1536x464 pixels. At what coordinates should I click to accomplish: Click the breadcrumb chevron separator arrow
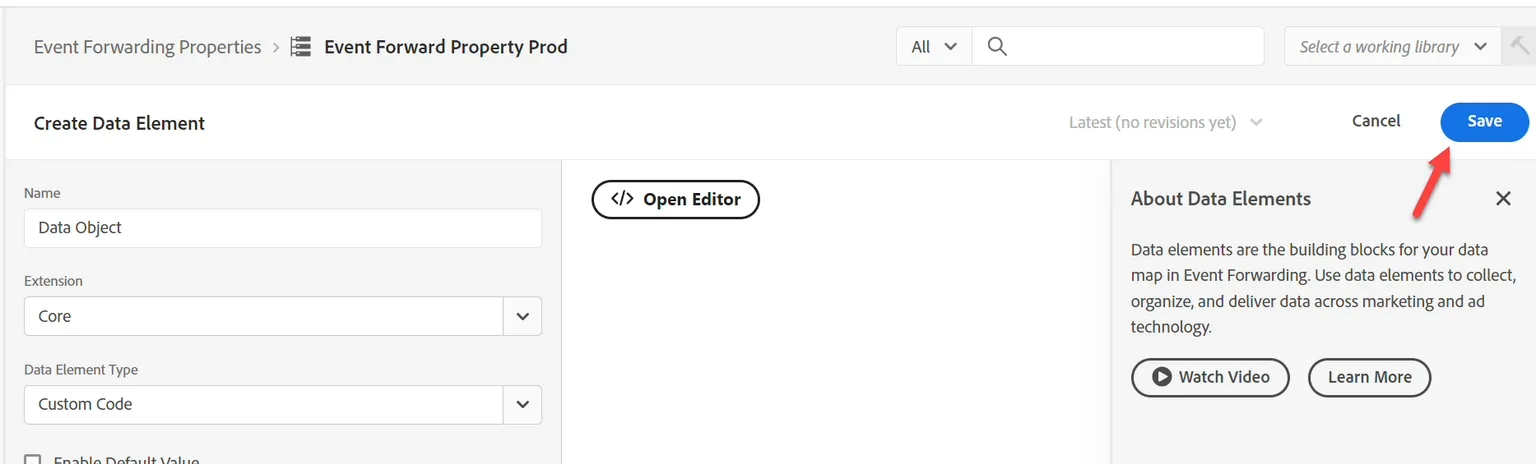tap(276, 47)
